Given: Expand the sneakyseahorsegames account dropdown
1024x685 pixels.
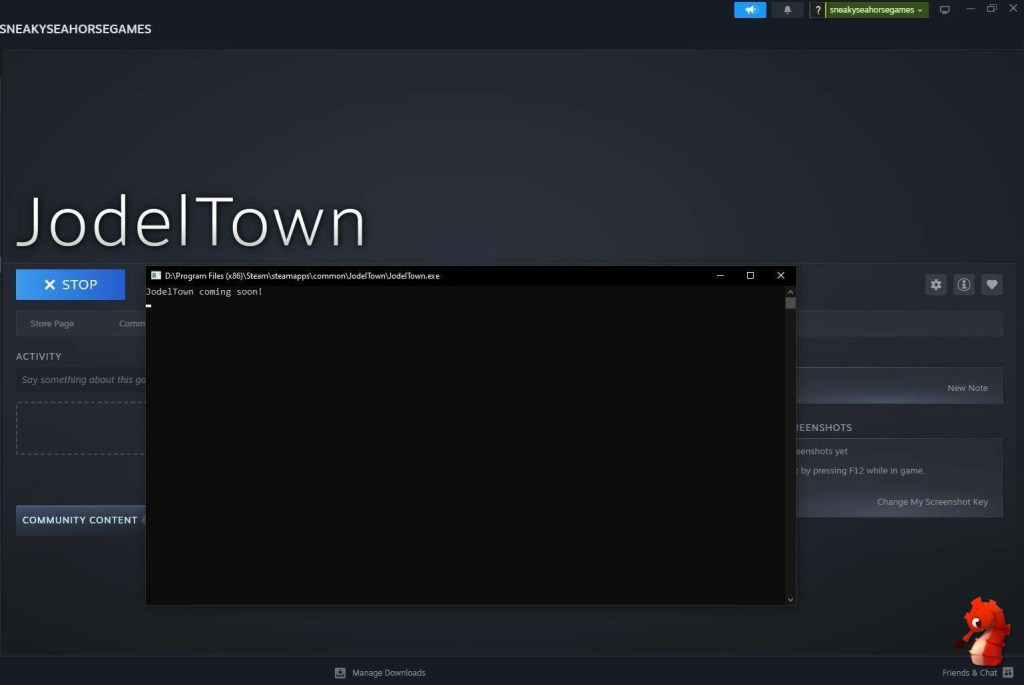Looking at the screenshot, I should coord(877,10).
